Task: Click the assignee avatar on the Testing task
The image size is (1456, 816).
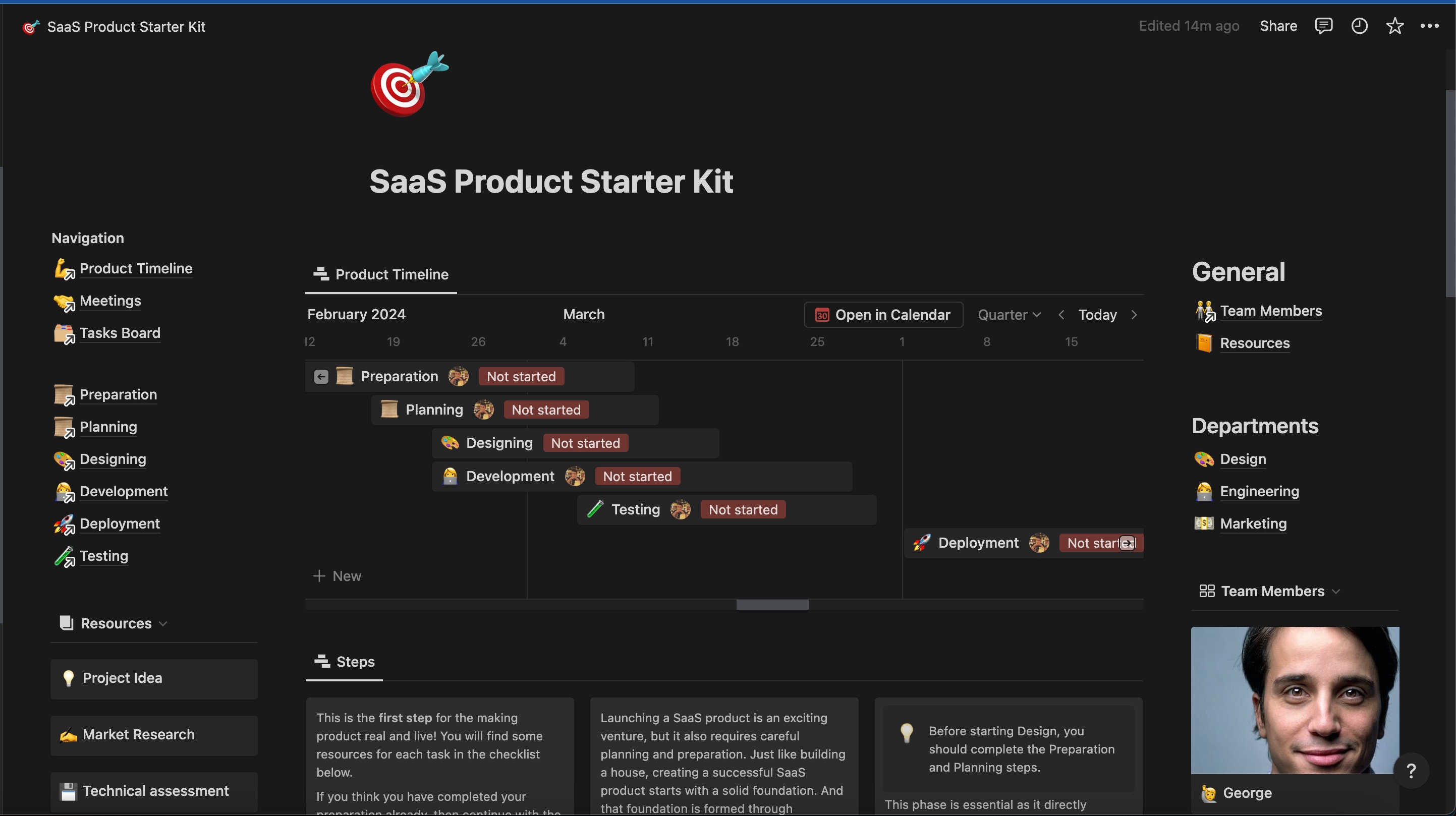Action: (681, 509)
